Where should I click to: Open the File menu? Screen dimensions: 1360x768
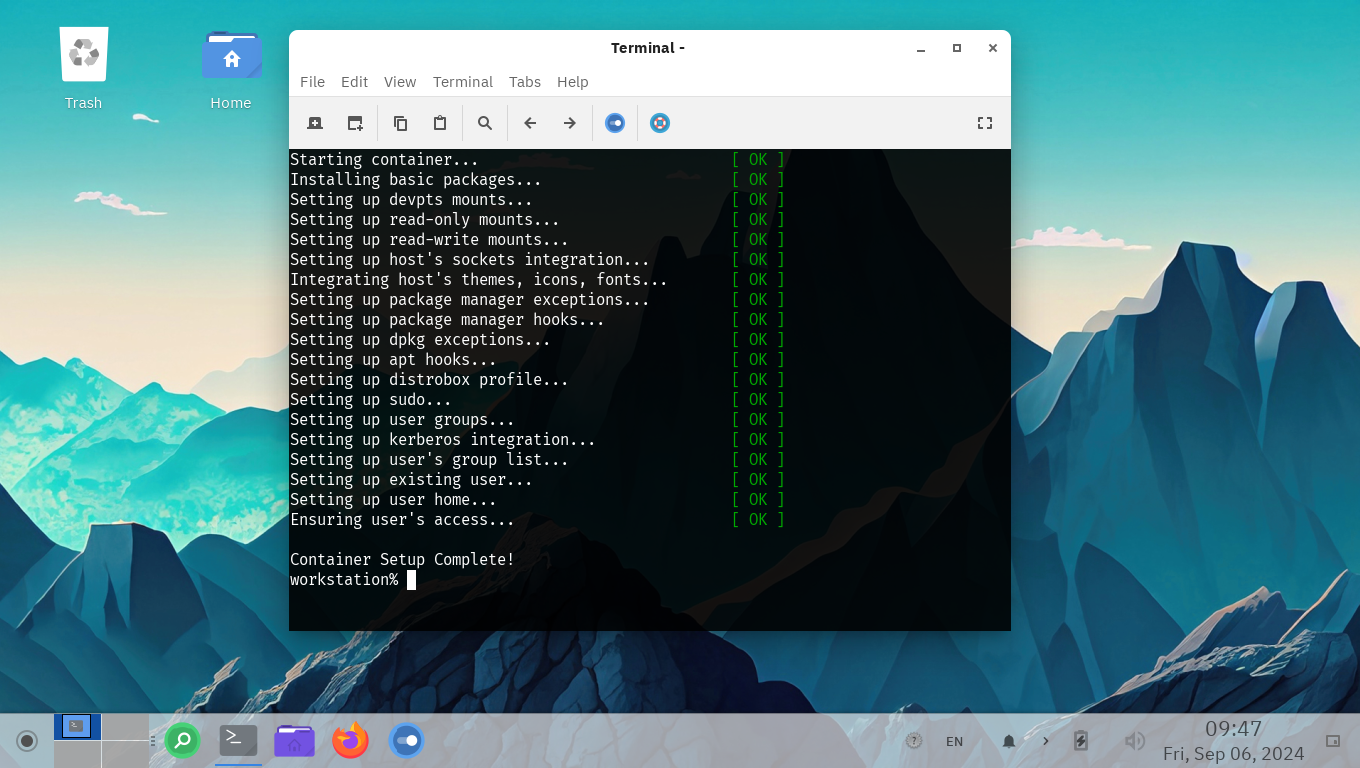pos(312,82)
